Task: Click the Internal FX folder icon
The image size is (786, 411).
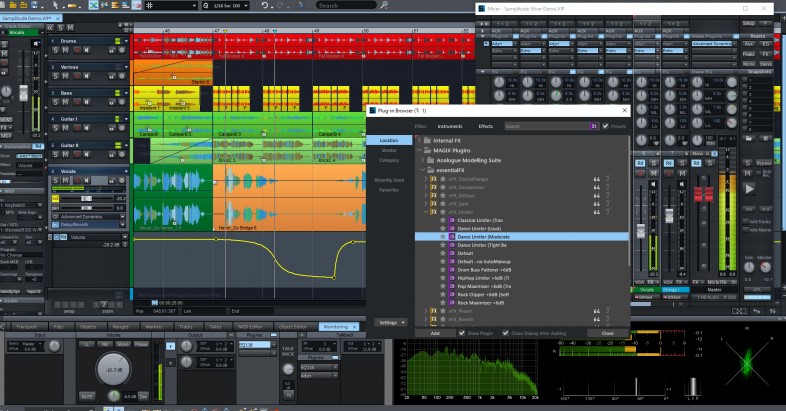Action: pyautogui.click(x=427, y=140)
